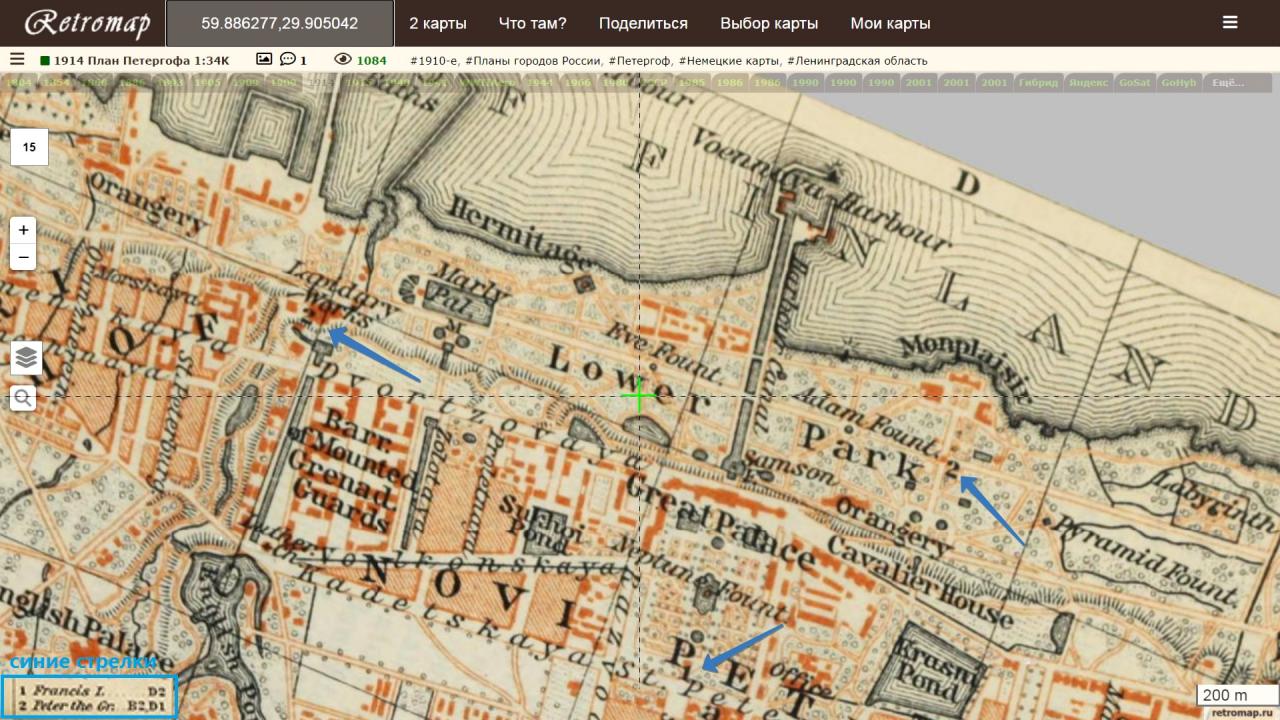
Task: Click the '#Ленинградская область' tag link
Action: pos(857,61)
